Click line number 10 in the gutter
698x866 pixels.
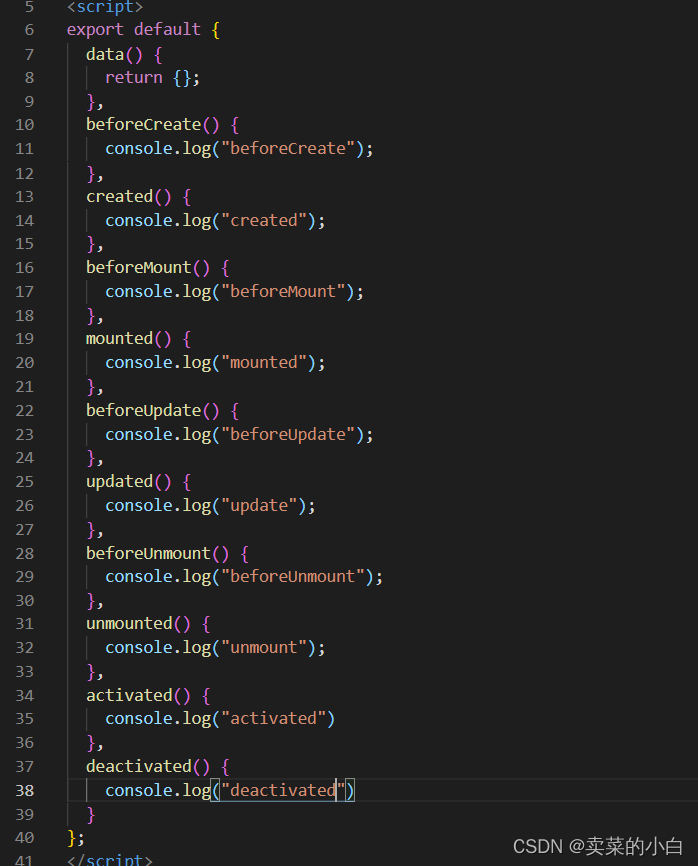point(24,125)
